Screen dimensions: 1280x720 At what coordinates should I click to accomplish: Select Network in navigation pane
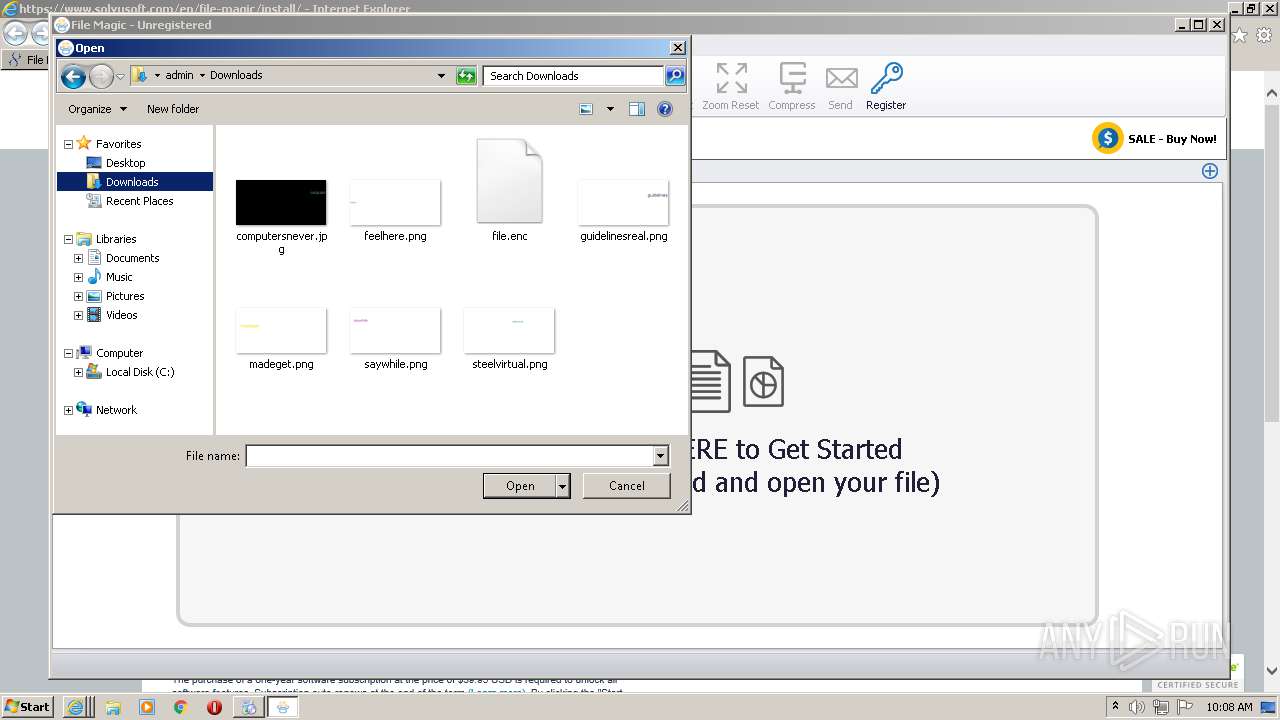(x=116, y=410)
